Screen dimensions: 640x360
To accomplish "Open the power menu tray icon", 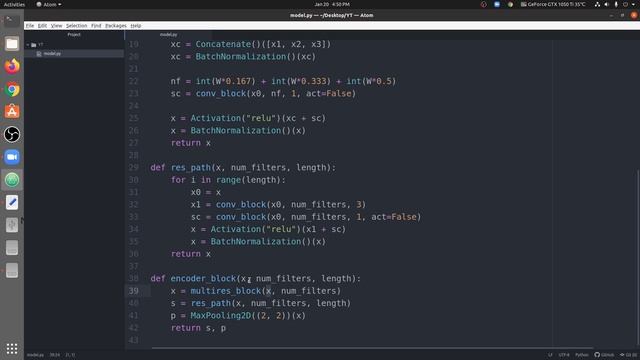I will click(625, 4).
